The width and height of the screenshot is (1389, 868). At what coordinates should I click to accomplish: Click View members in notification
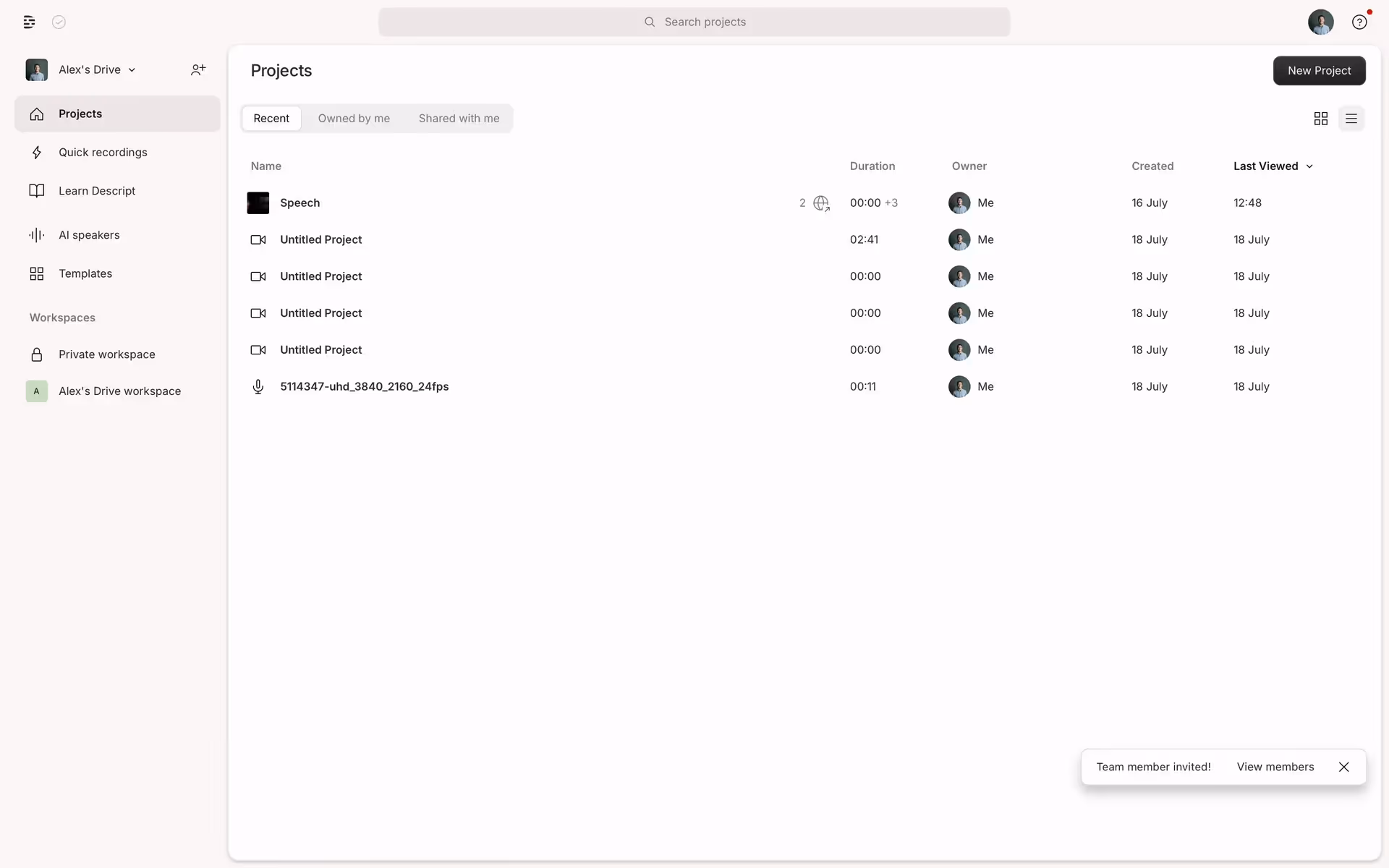point(1275,767)
